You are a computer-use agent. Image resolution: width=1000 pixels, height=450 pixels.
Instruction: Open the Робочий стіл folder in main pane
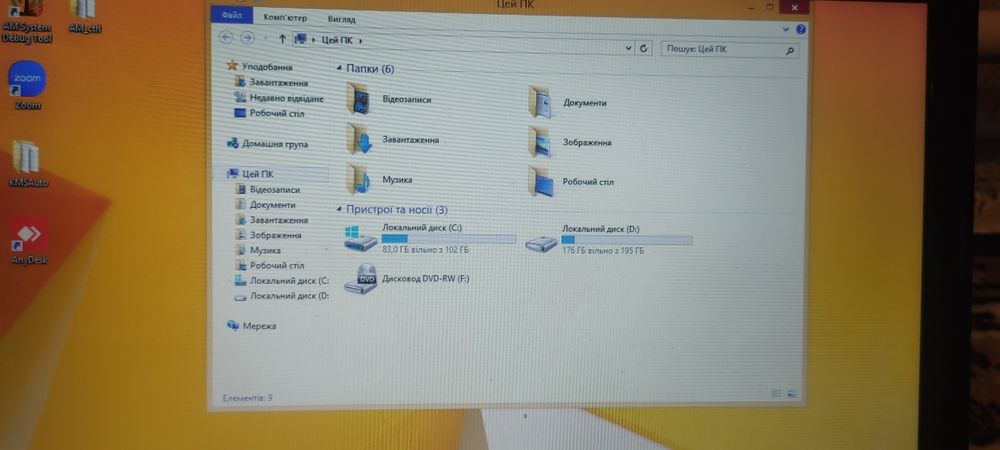[x=541, y=182]
